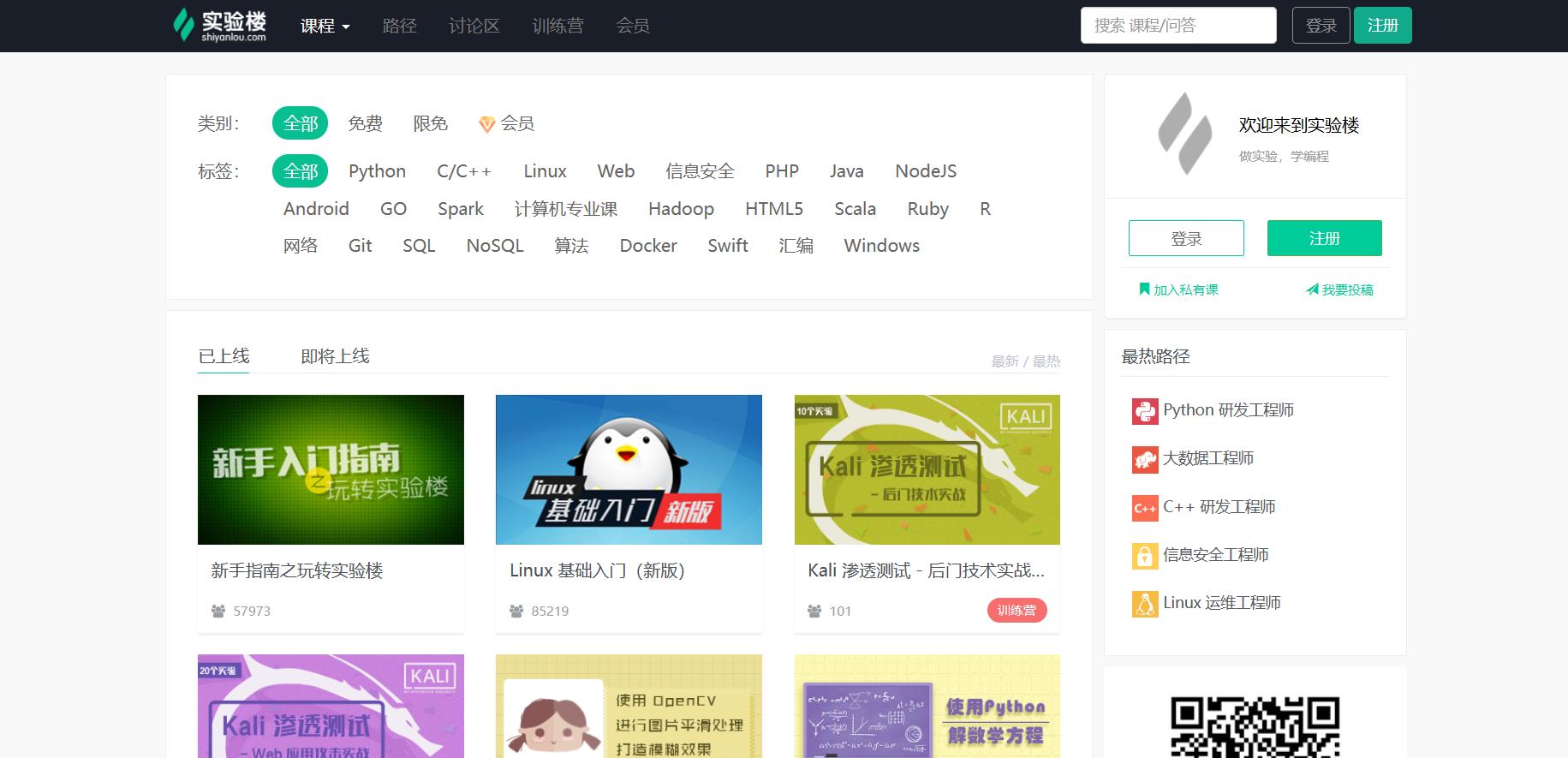This screenshot has height=758, width=1568.
Task: Click the shiyanlou logo in navbar
Action: pos(219,26)
